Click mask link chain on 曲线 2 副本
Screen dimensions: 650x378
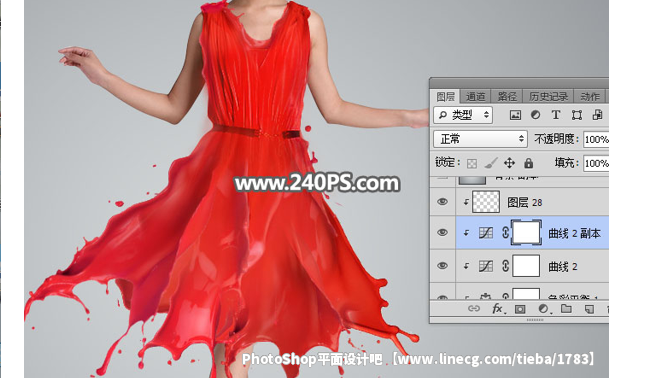coord(505,233)
